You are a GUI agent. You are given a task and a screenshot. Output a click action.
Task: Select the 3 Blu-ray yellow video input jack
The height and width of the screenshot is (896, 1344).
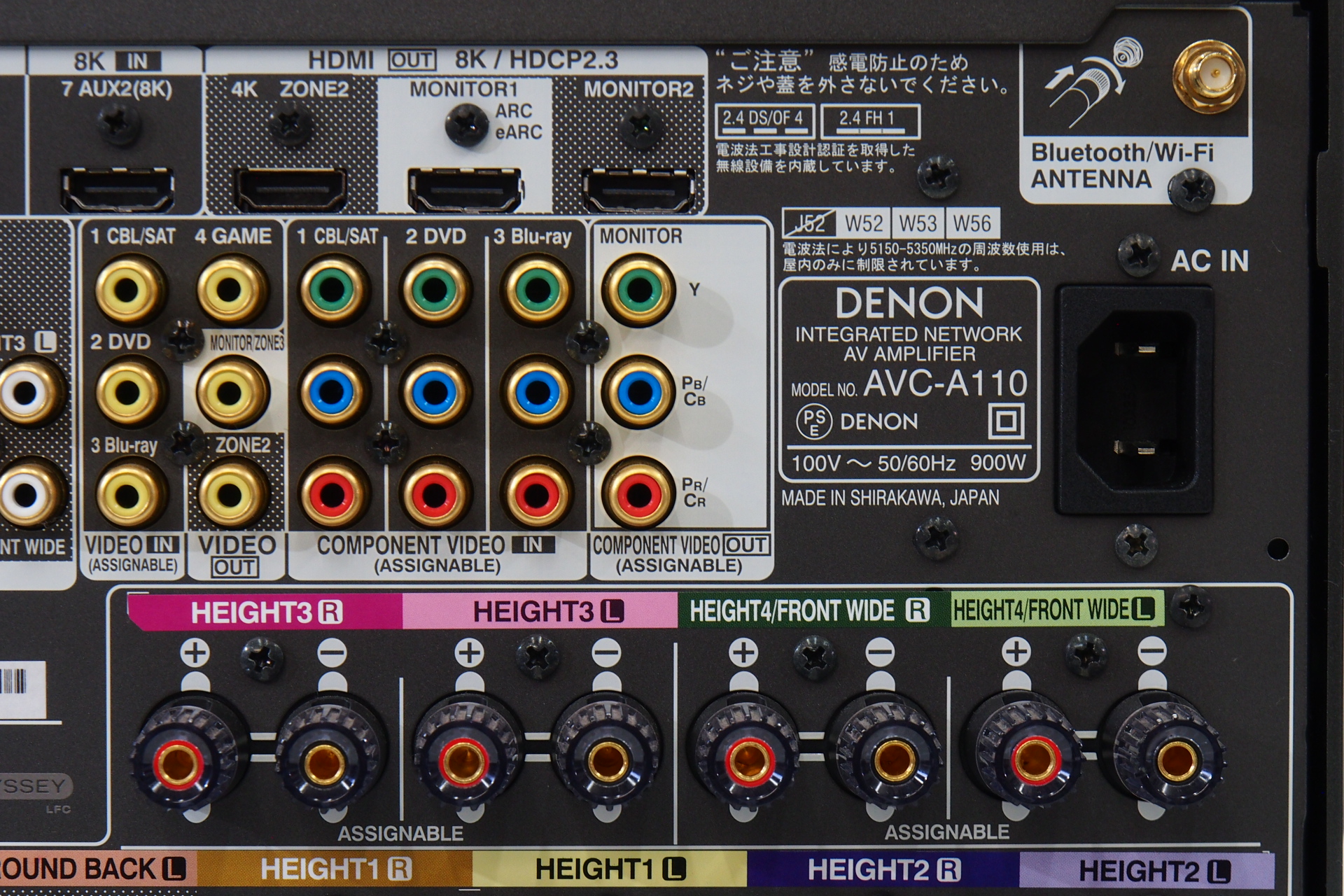click(128, 495)
